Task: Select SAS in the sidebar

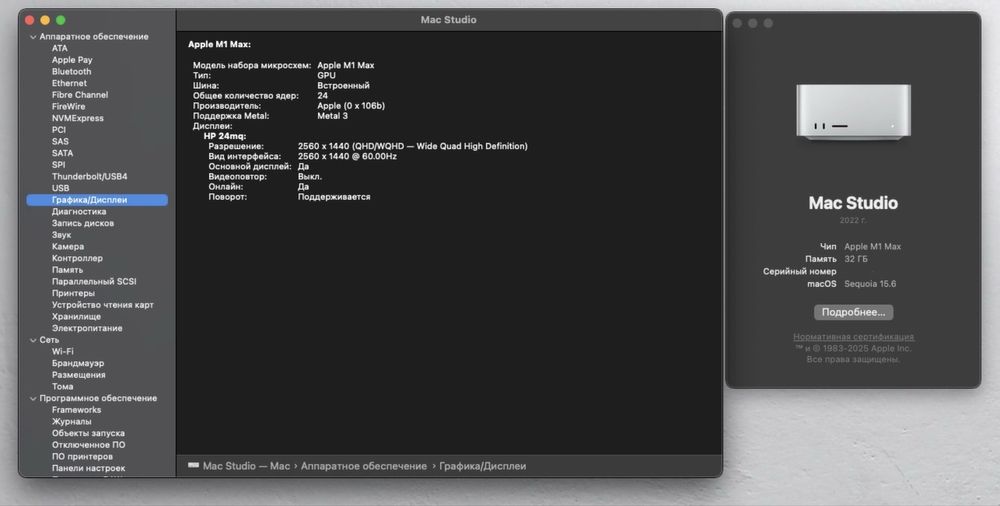Action: pyautogui.click(x=60, y=141)
